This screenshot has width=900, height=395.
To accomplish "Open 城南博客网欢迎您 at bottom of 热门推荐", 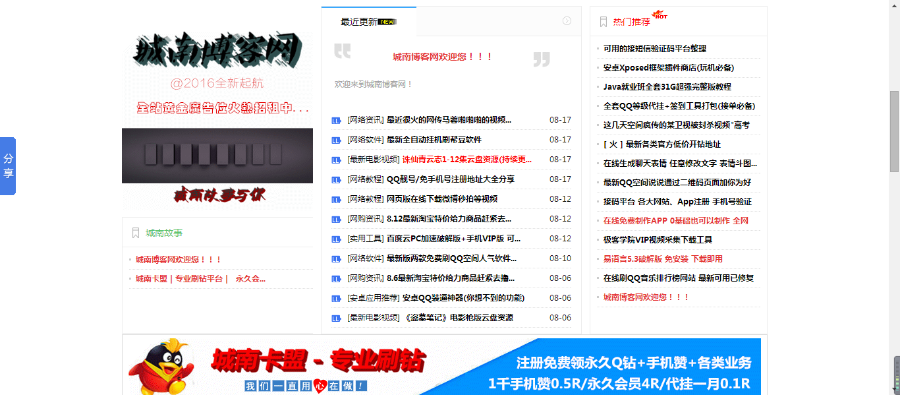I will (x=646, y=297).
